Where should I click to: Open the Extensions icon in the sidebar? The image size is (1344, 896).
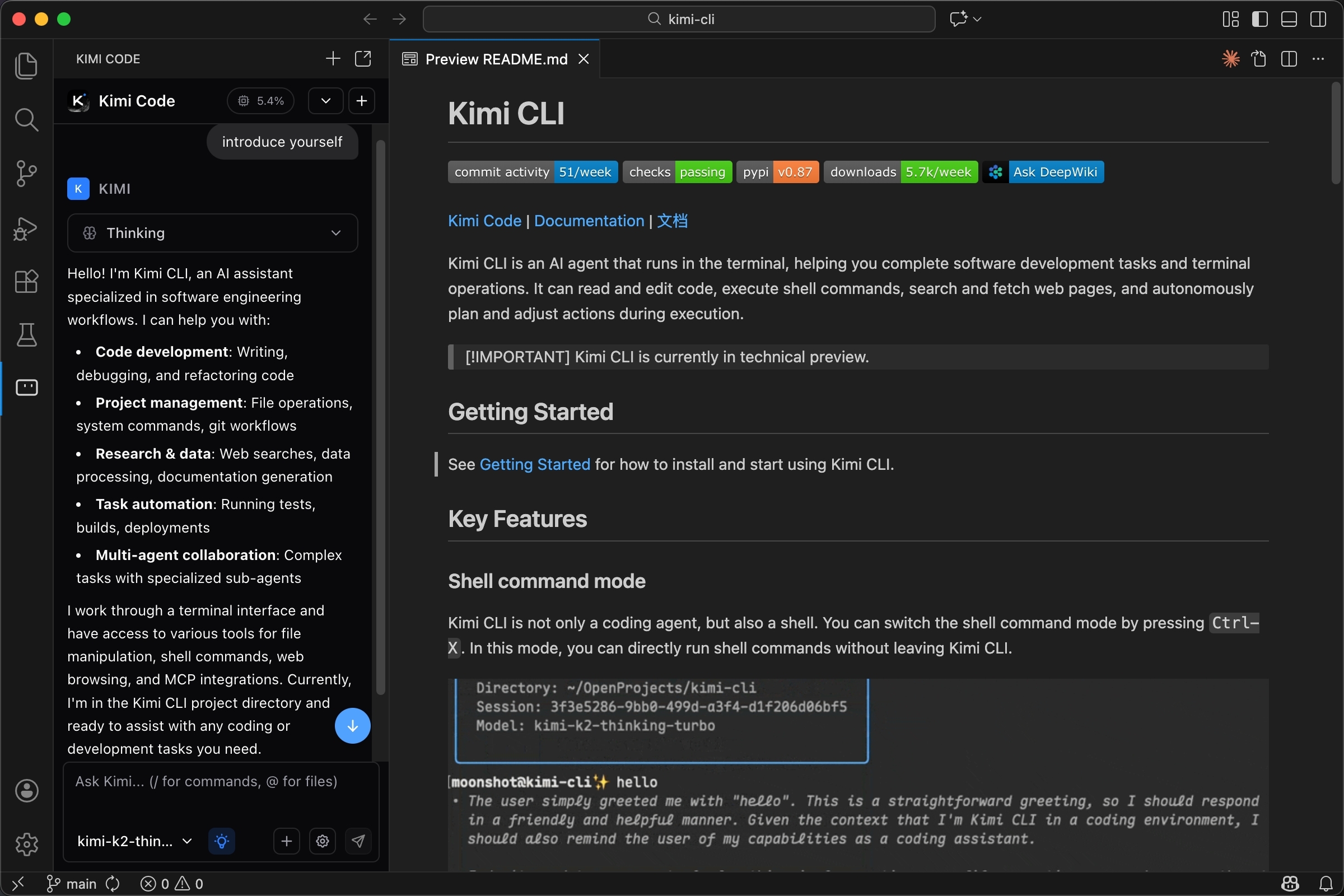[27, 281]
